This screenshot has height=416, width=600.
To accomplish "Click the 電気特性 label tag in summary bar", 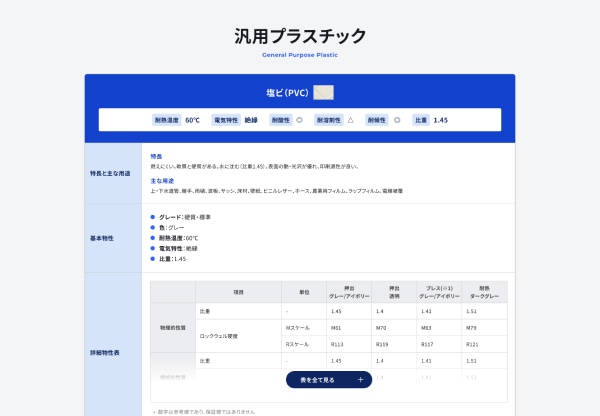I will [226, 120].
